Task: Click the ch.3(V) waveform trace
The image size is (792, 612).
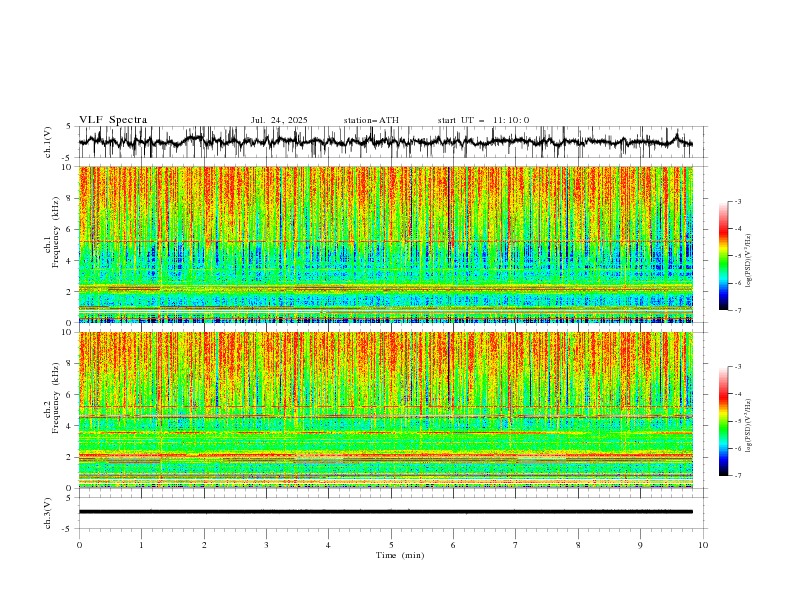Action: [386, 512]
